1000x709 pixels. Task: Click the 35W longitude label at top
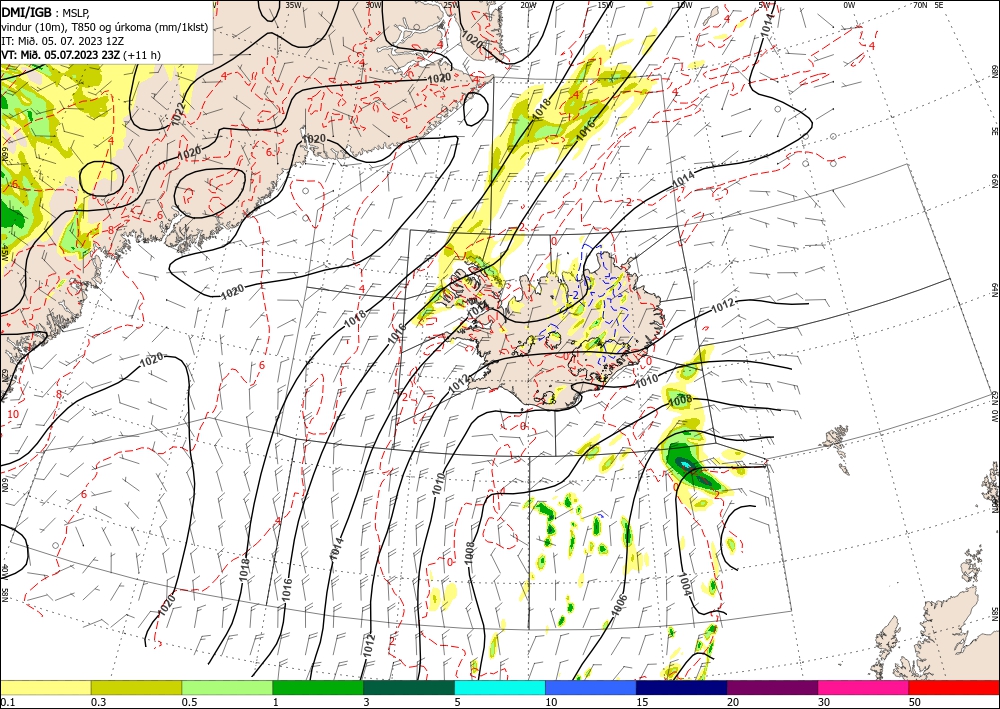point(293,4)
